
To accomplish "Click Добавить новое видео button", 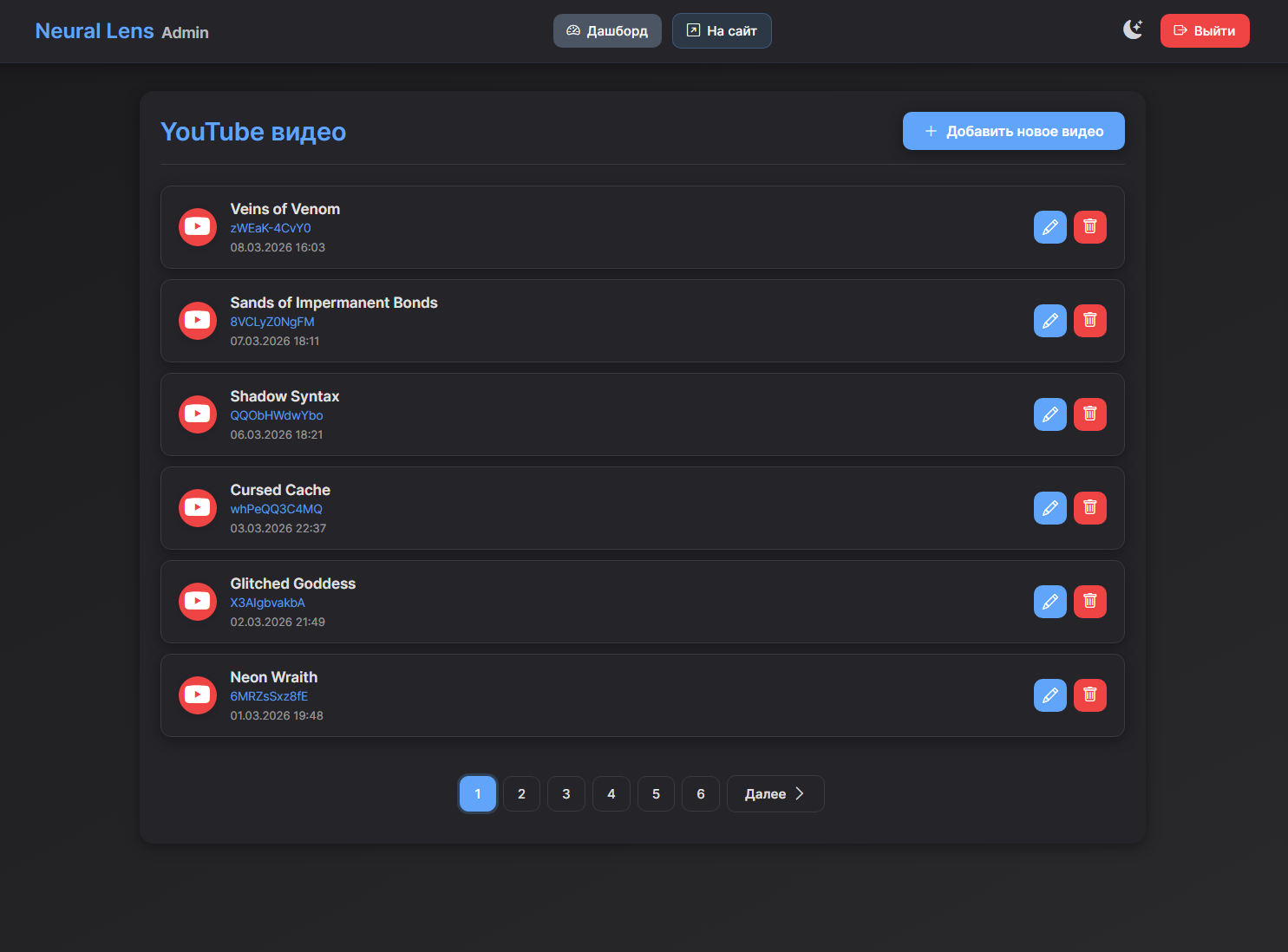I will pos(1013,131).
